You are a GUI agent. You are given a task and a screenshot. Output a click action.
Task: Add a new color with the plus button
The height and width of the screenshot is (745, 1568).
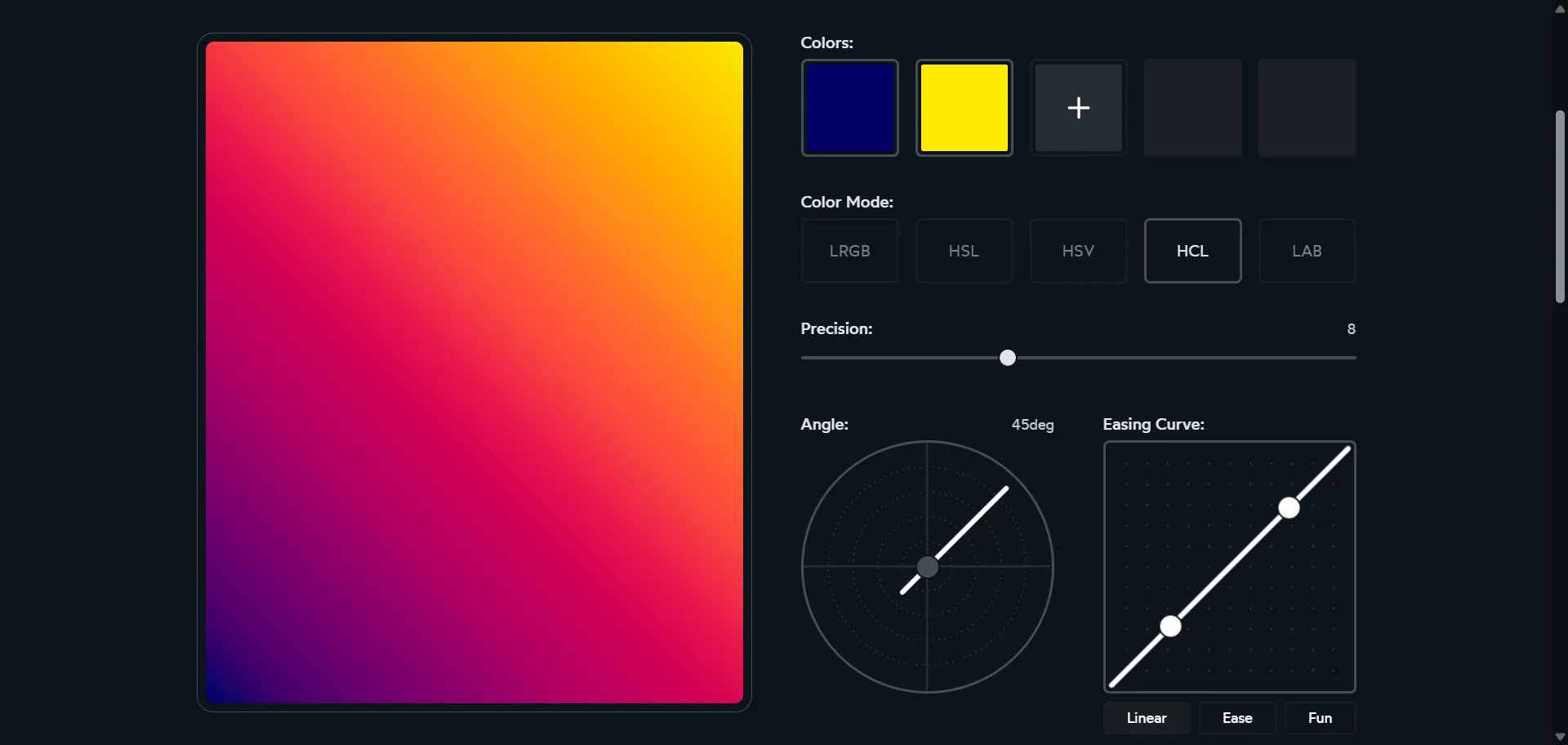[x=1078, y=107]
